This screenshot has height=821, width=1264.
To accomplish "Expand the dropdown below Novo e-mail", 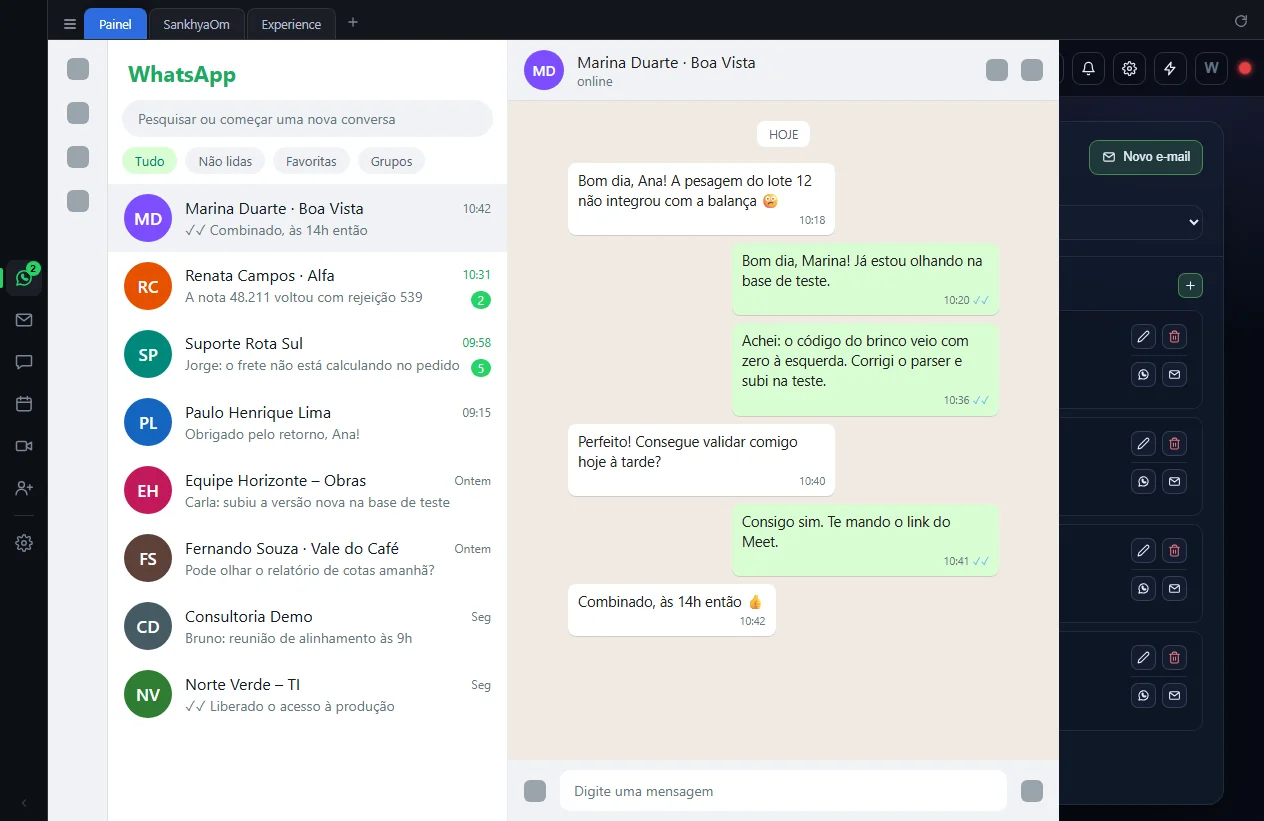I will coord(1132,222).
